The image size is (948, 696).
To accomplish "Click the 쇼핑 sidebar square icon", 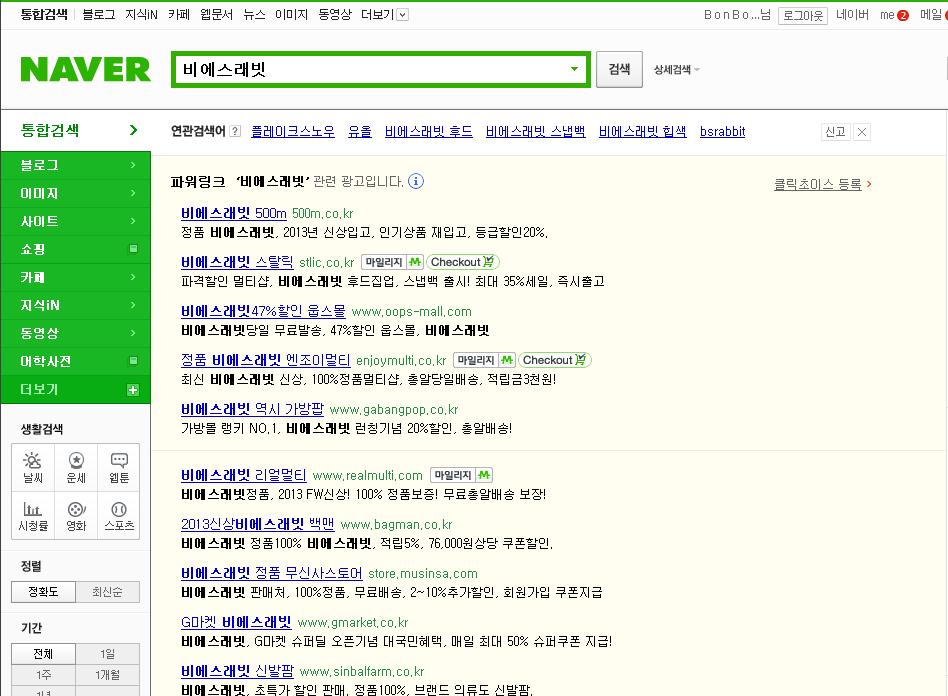I will coord(133,249).
